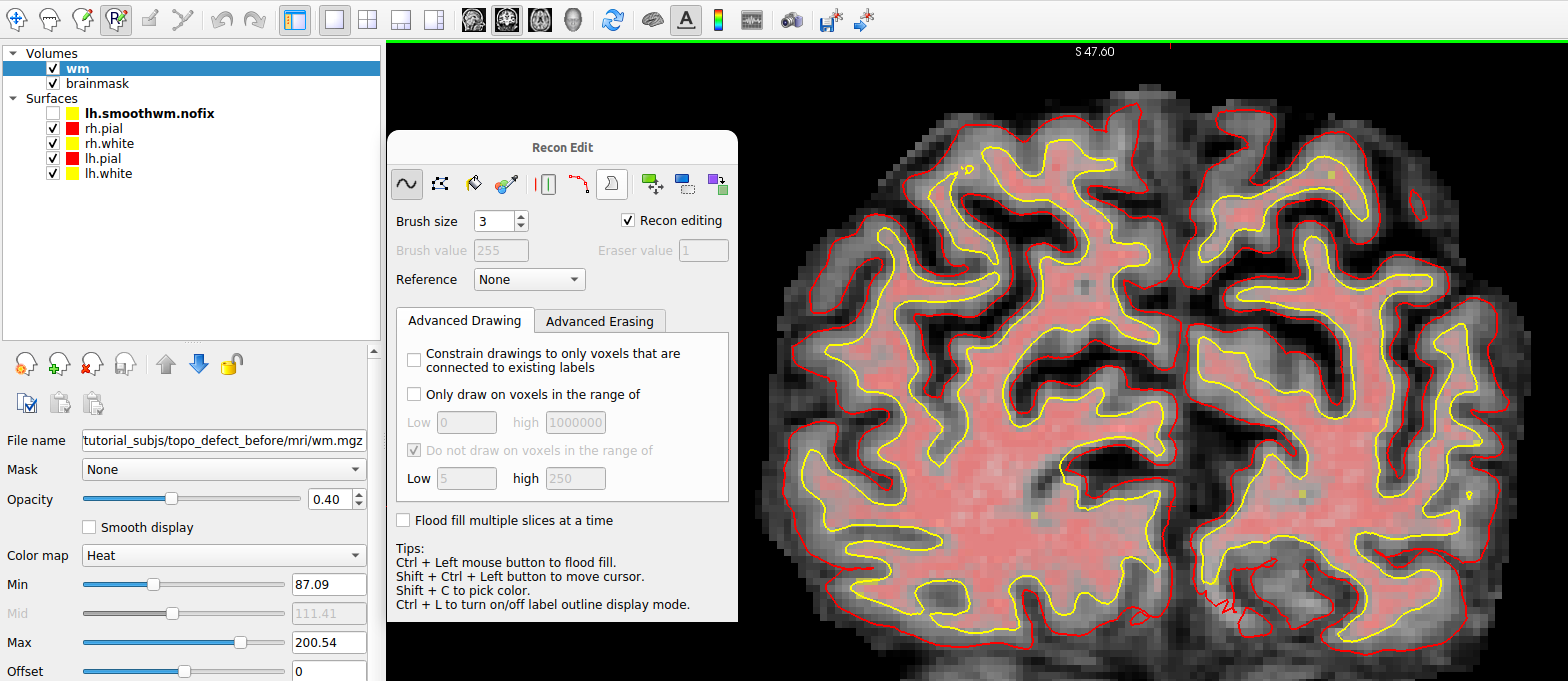Show the coronal view
Image resolution: width=1568 pixels, height=681 pixels.
coord(507,19)
